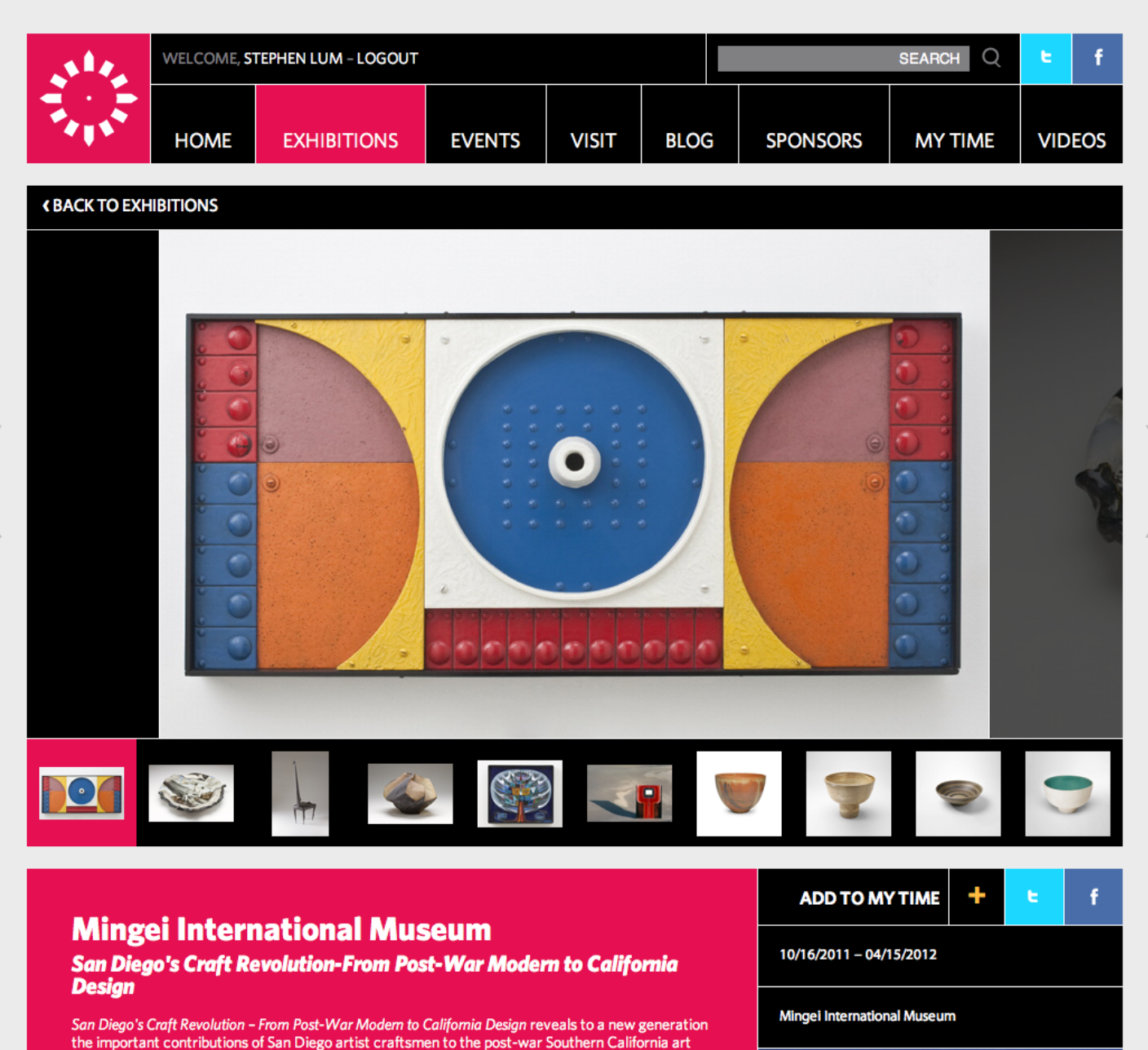
Task: Select the teal interior white bowl thumbnail
Action: tap(1067, 793)
